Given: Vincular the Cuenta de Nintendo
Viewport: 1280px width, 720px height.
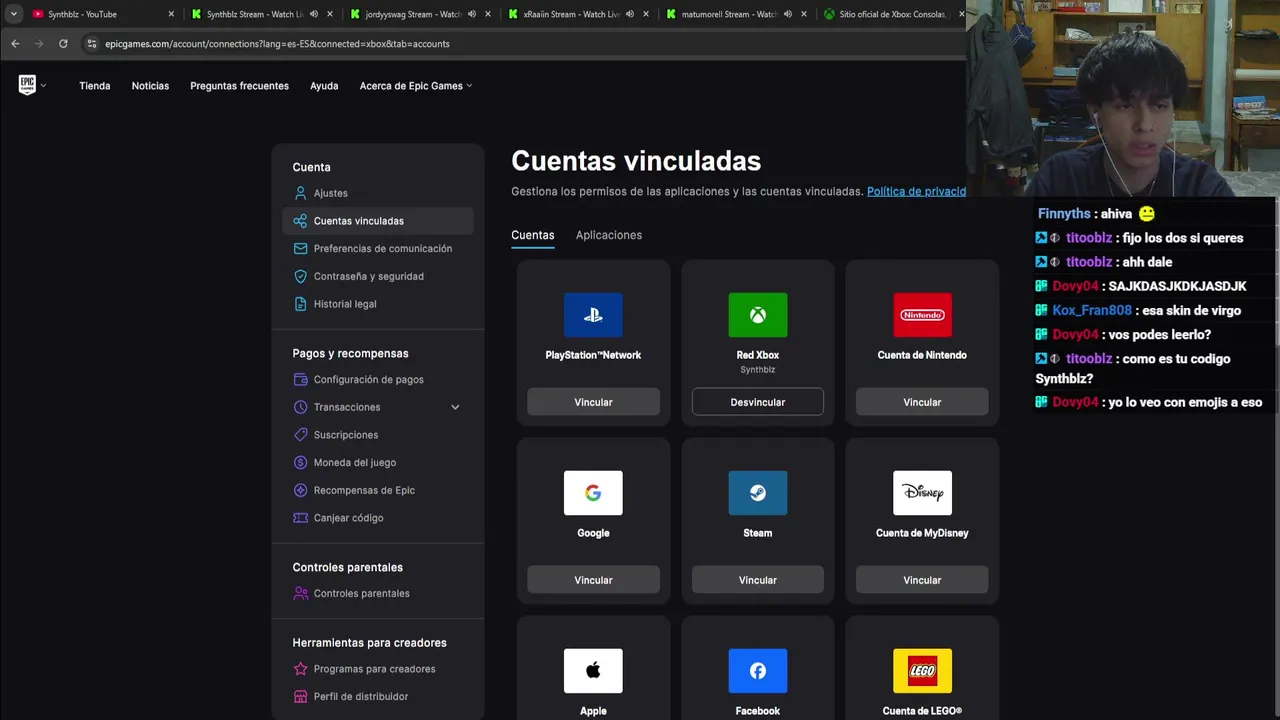Looking at the screenshot, I should (x=922, y=402).
